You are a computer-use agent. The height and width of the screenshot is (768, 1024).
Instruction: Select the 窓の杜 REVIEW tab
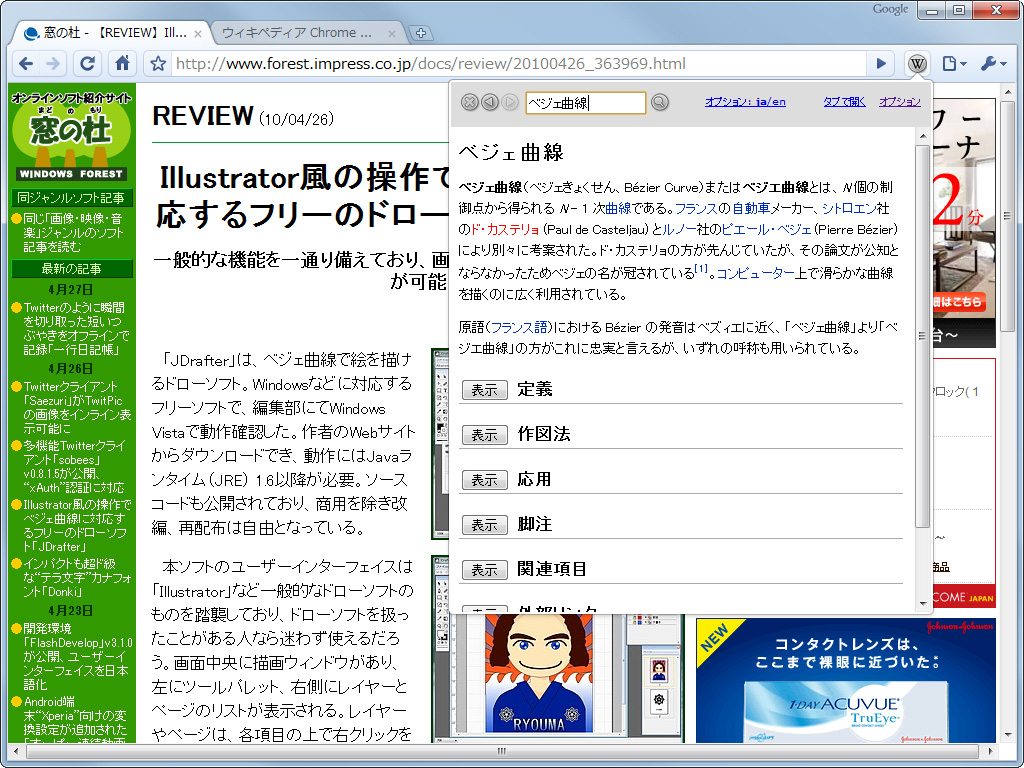pyautogui.click(x=110, y=31)
